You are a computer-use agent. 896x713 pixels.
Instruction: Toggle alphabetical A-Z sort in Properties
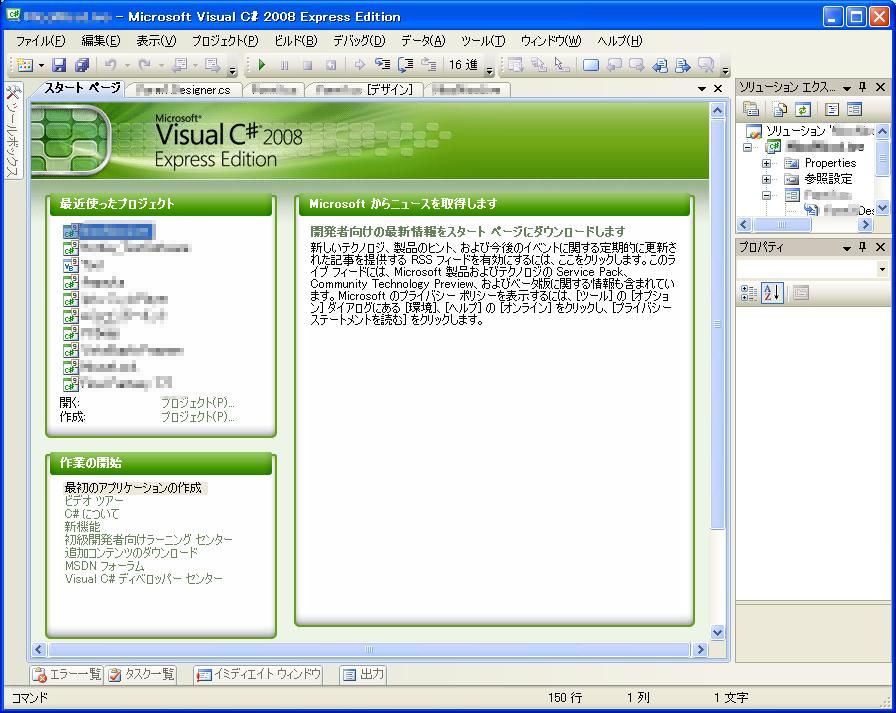pos(771,293)
